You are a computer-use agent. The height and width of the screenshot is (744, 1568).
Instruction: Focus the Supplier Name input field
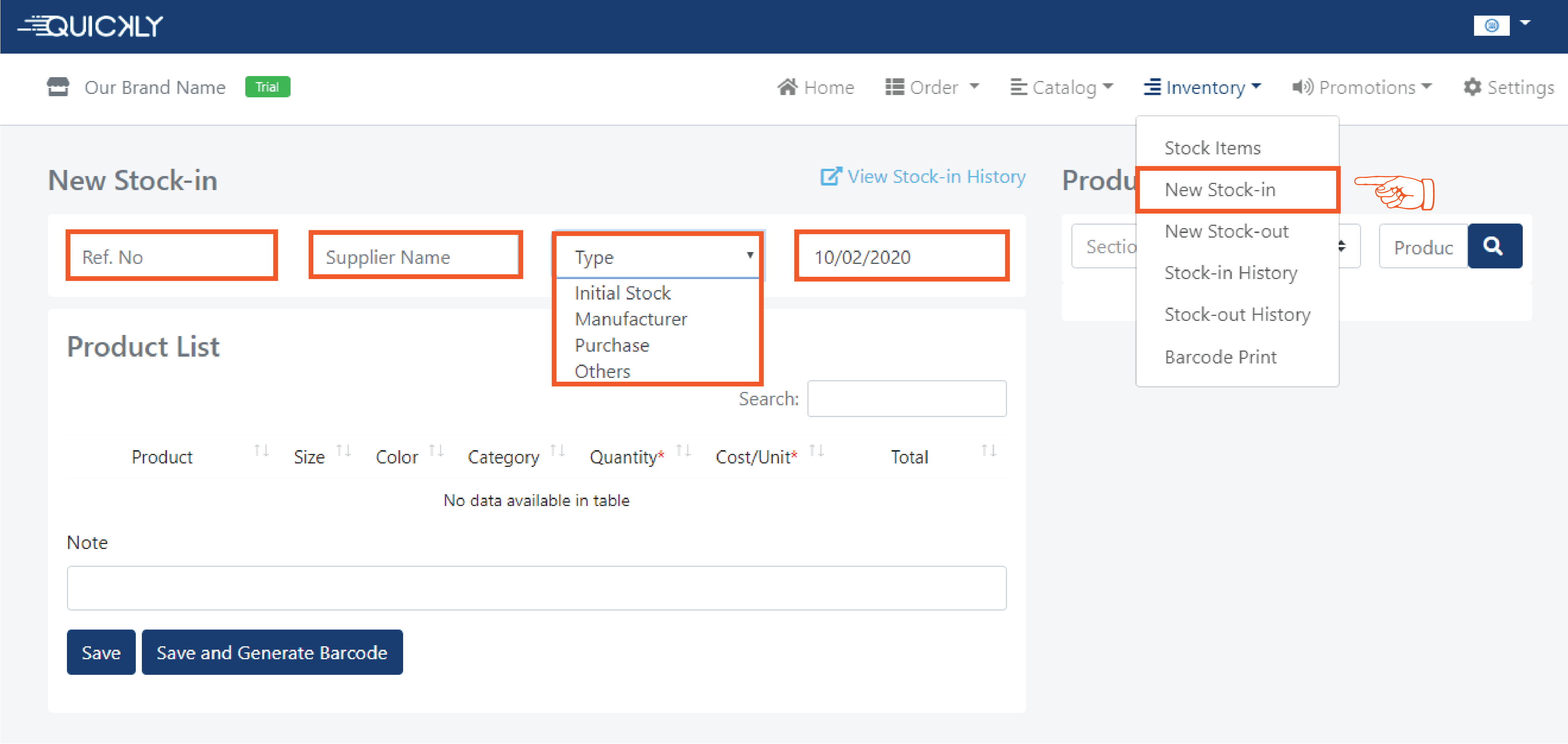click(x=415, y=257)
